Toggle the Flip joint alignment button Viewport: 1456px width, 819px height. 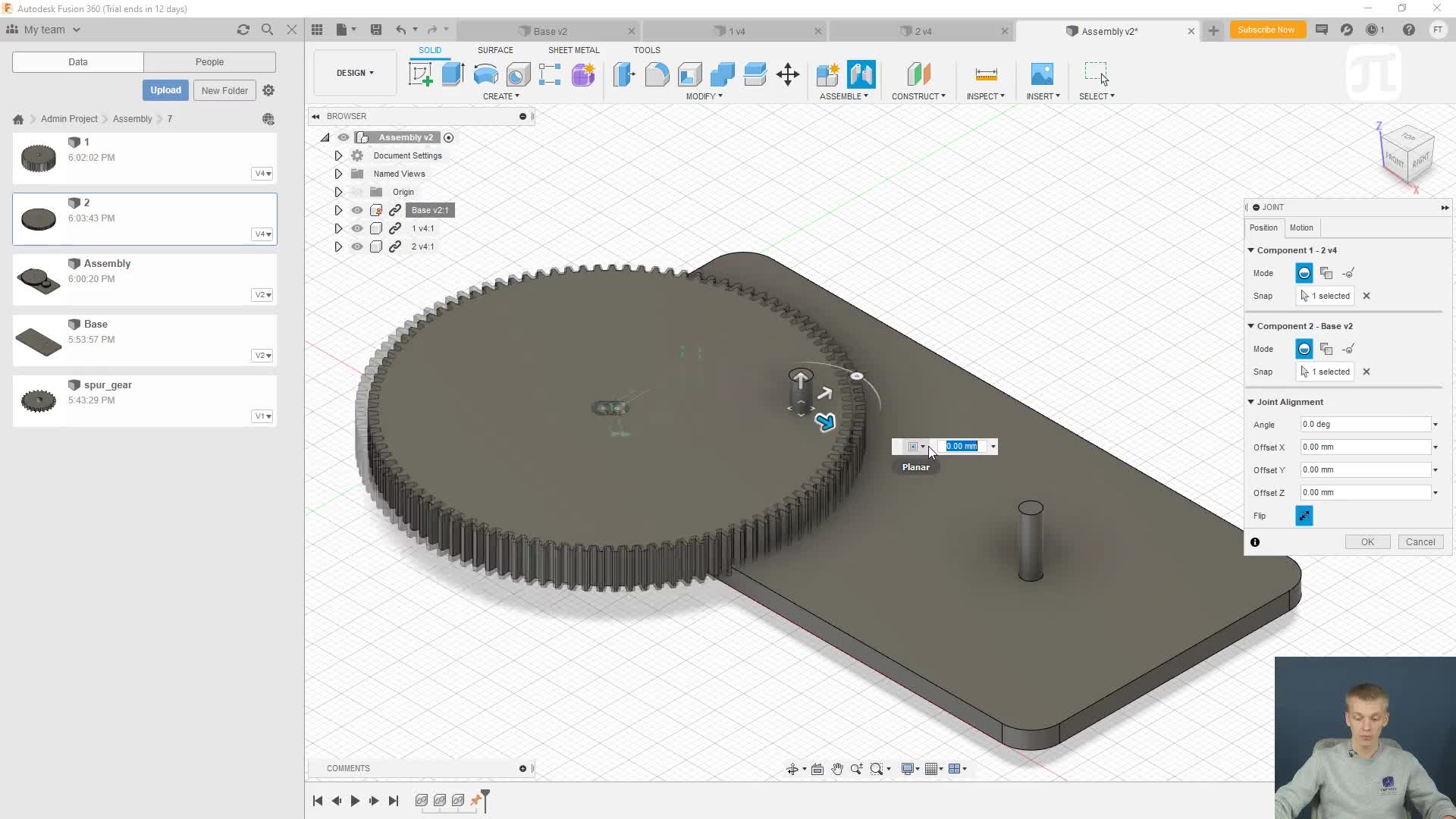[1304, 516]
